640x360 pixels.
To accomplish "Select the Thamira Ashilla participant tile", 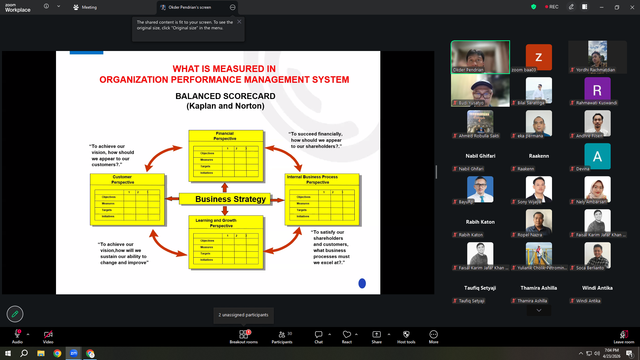I will 539,289.
